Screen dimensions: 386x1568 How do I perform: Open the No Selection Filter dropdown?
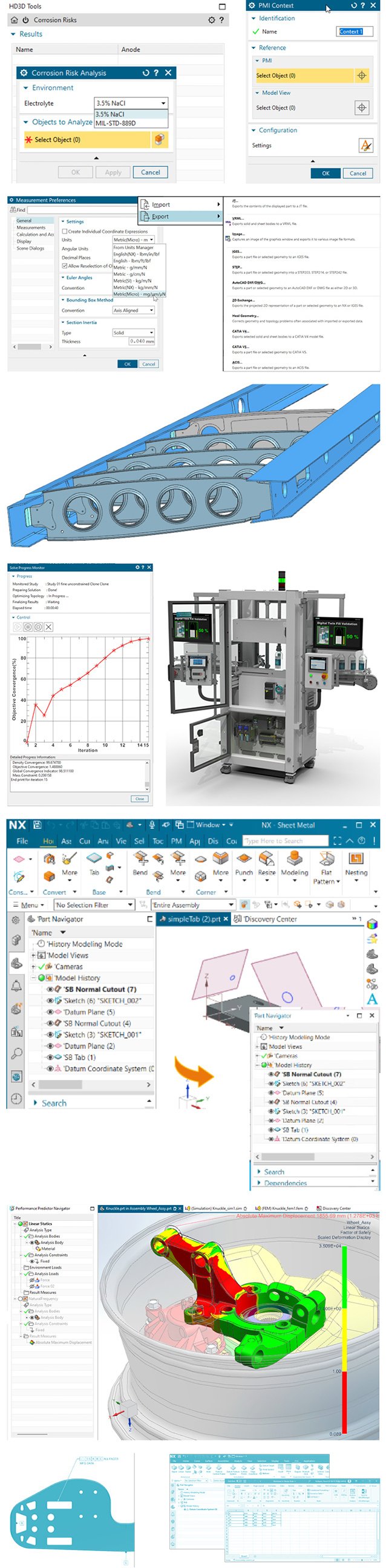tap(94, 905)
